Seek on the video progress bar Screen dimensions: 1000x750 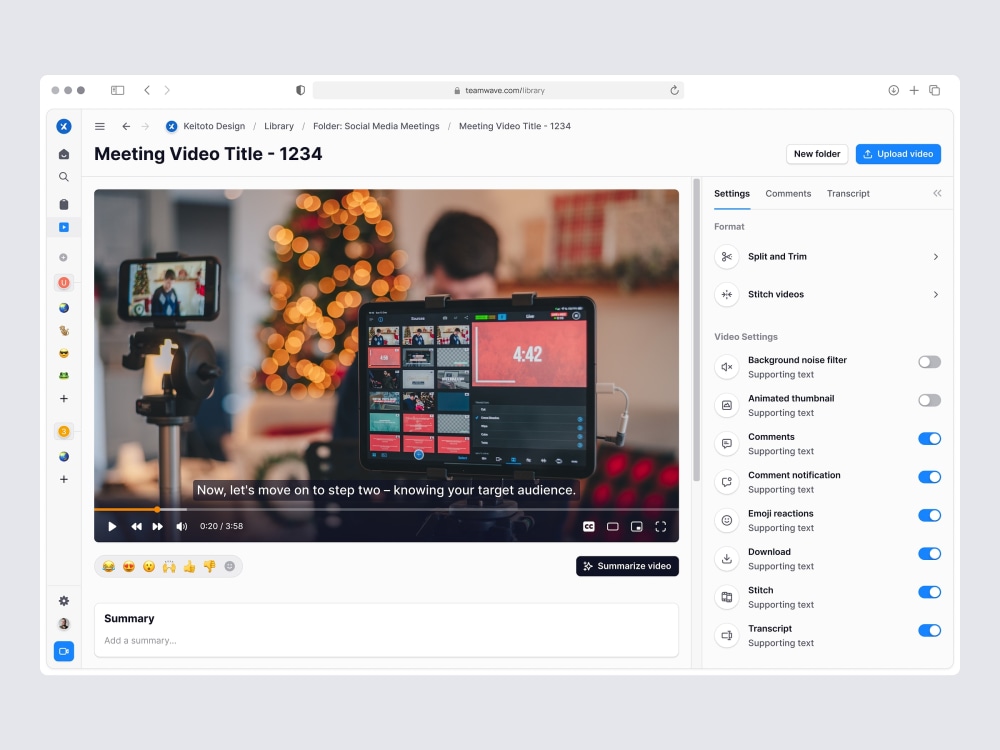[x=386, y=510]
